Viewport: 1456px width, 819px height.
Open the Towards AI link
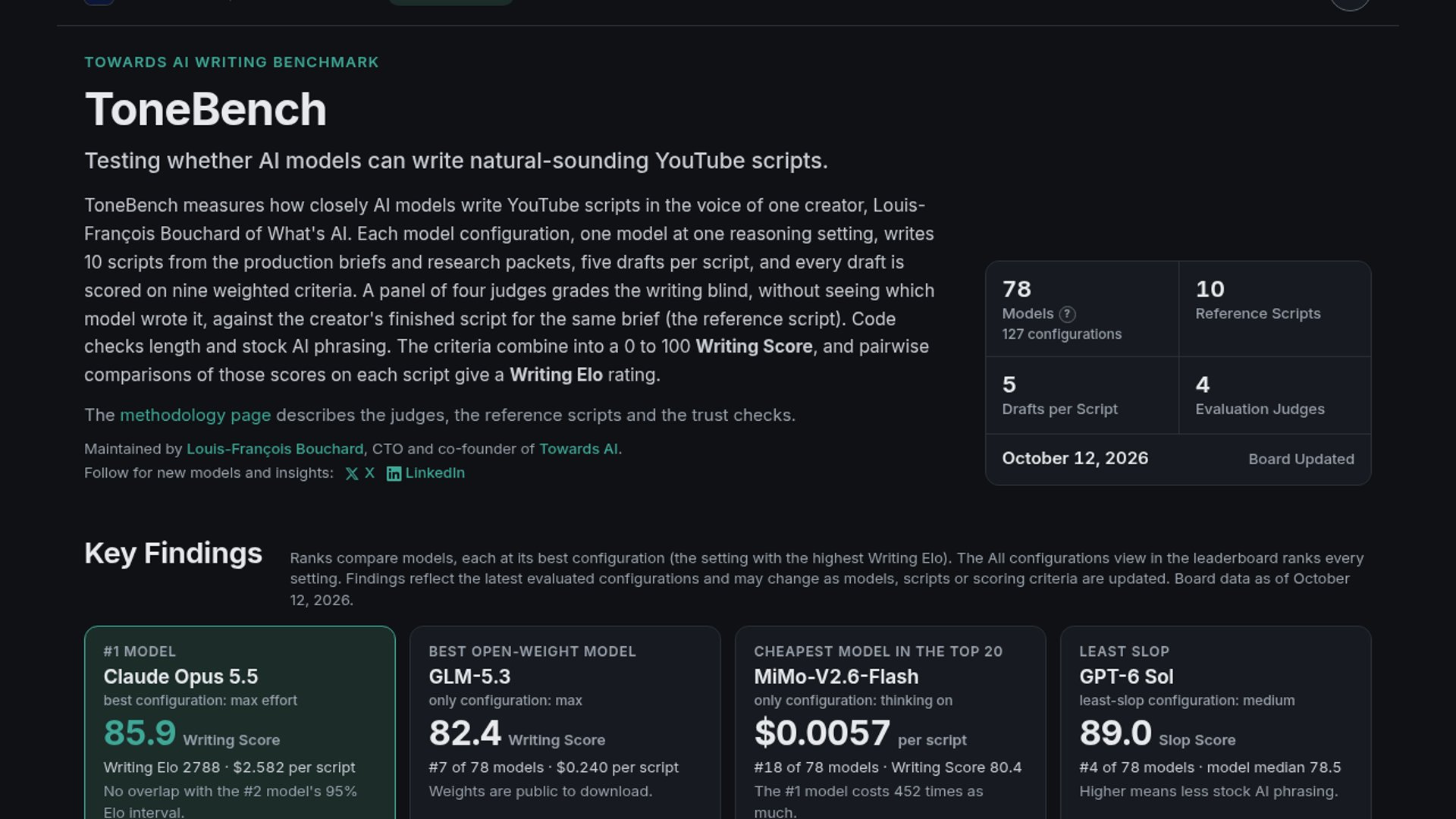578,449
